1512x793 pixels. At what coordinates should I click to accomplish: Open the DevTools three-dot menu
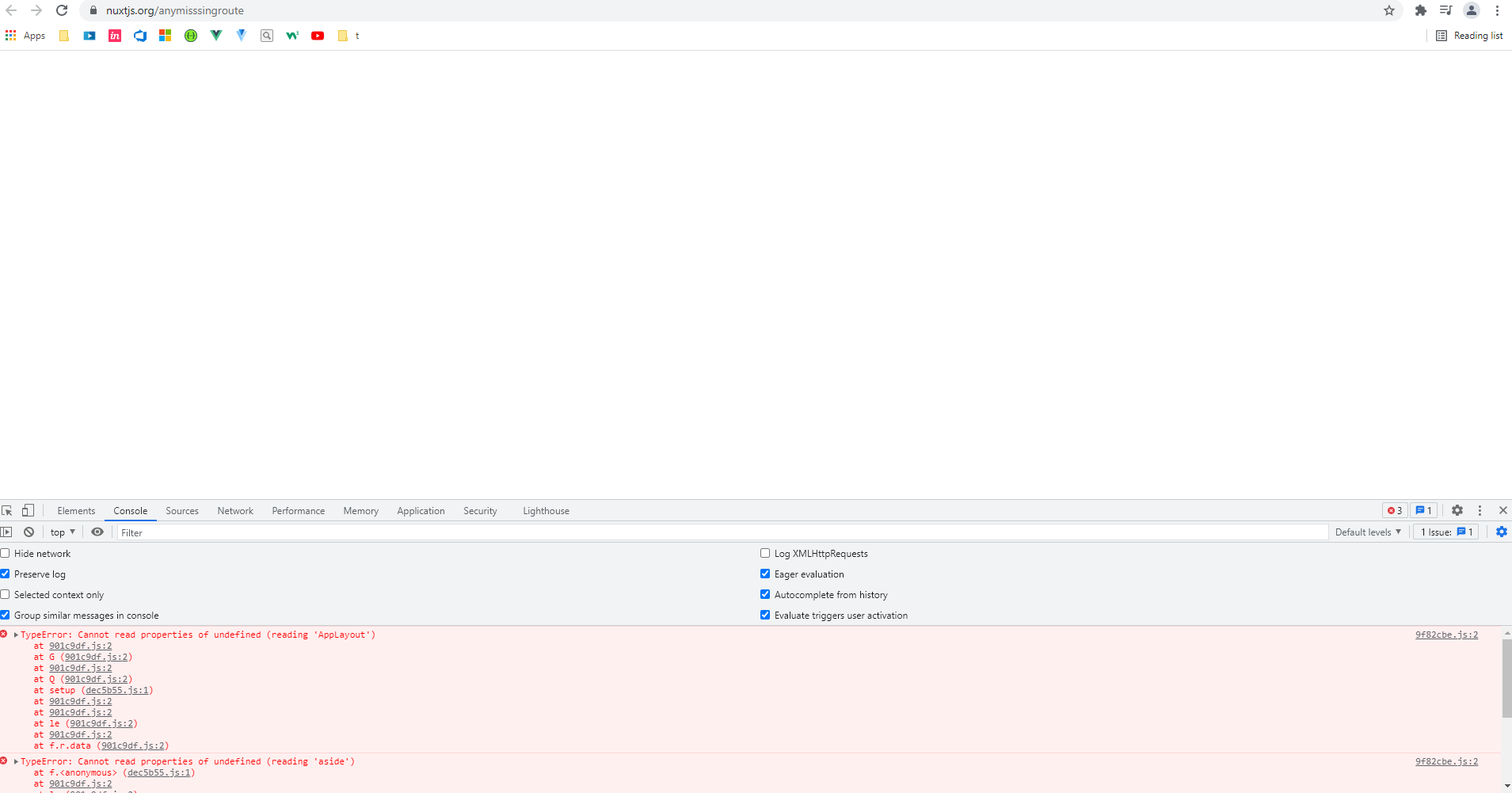pyautogui.click(x=1480, y=511)
